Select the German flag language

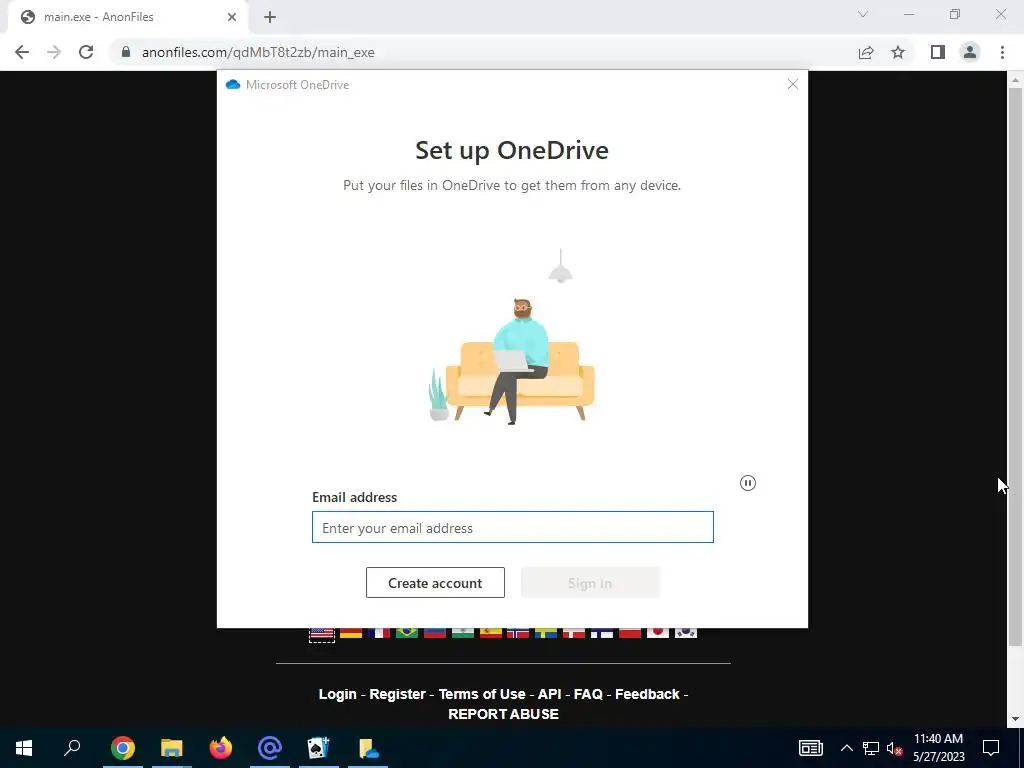(x=351, y=633)
